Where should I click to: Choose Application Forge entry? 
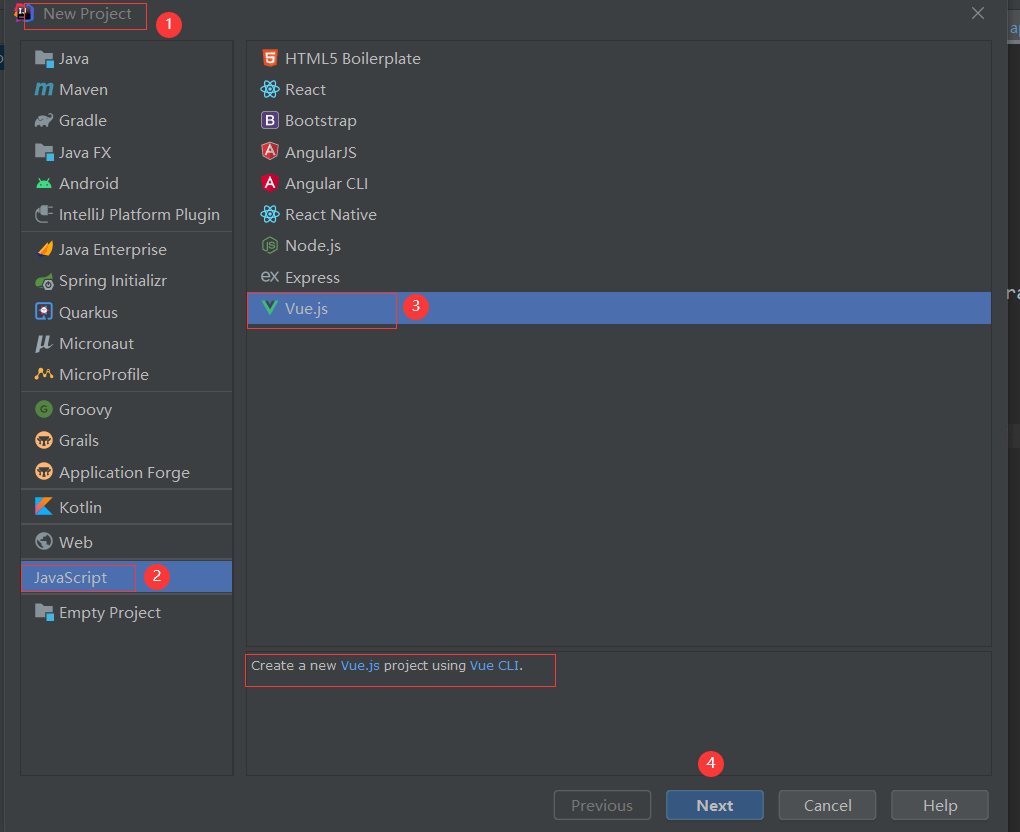coord(126,472)
